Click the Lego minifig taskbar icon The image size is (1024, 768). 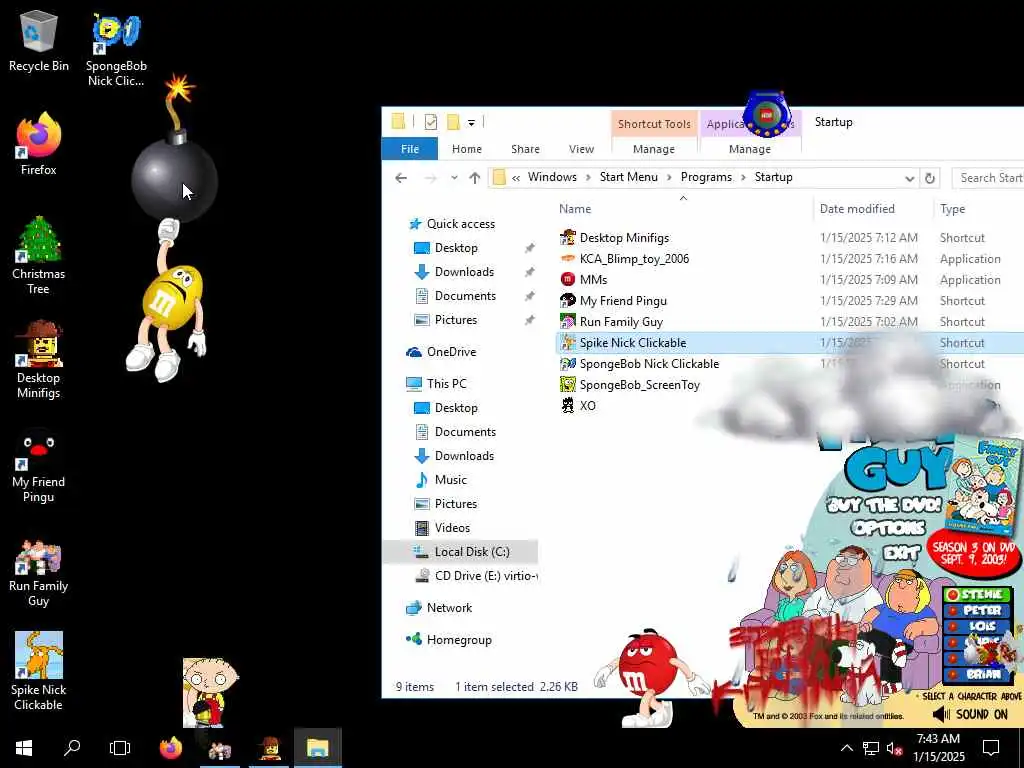tap(269, 748)
